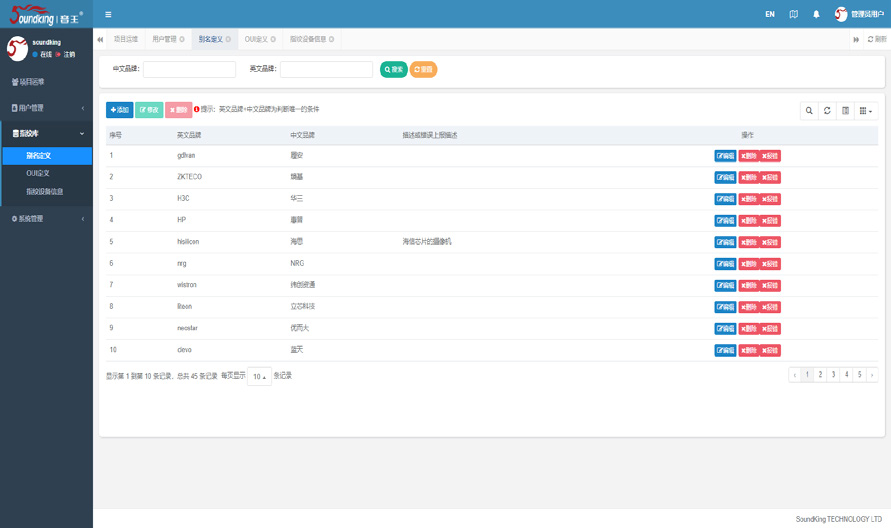Click the green 搜索 search button
The image size is (891, 528).
[x=393, y=69]
